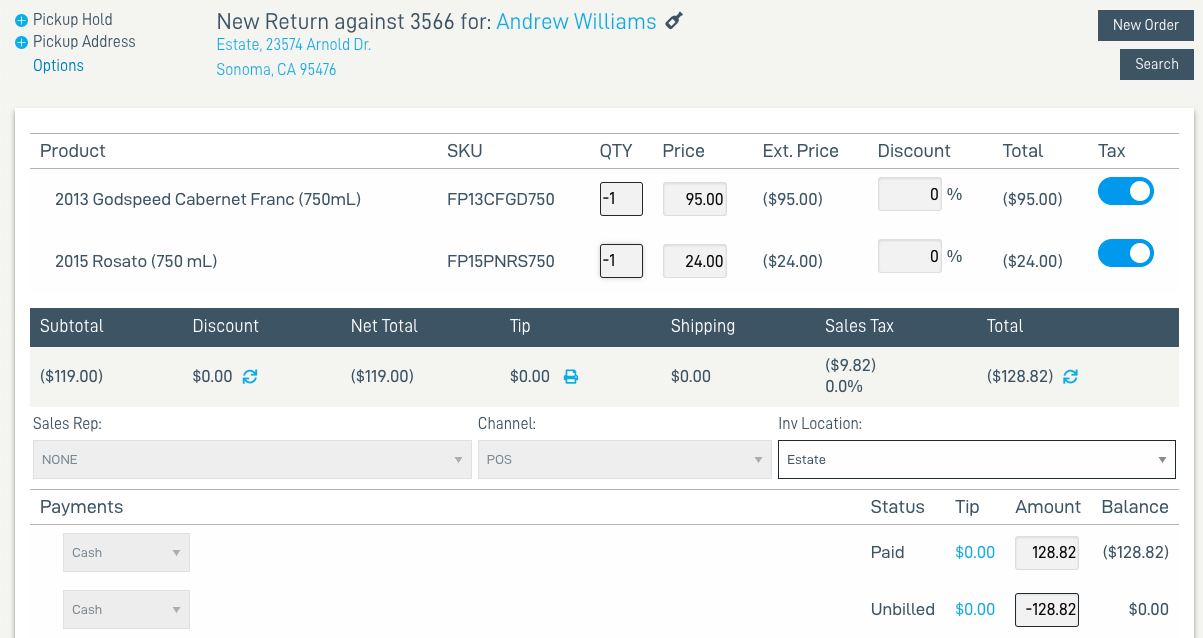Viewport: 1203px width, 638px height.
Task: Click the add Pickup Hold plus icon
Action: 21,18
